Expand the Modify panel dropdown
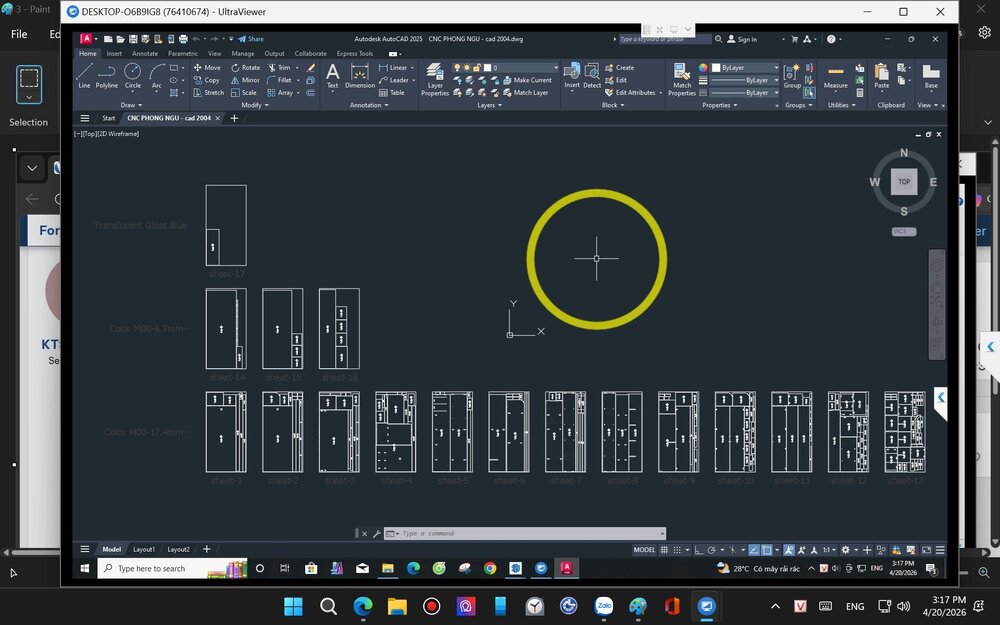Screen dimensions: 1000x625 point(254,105)
